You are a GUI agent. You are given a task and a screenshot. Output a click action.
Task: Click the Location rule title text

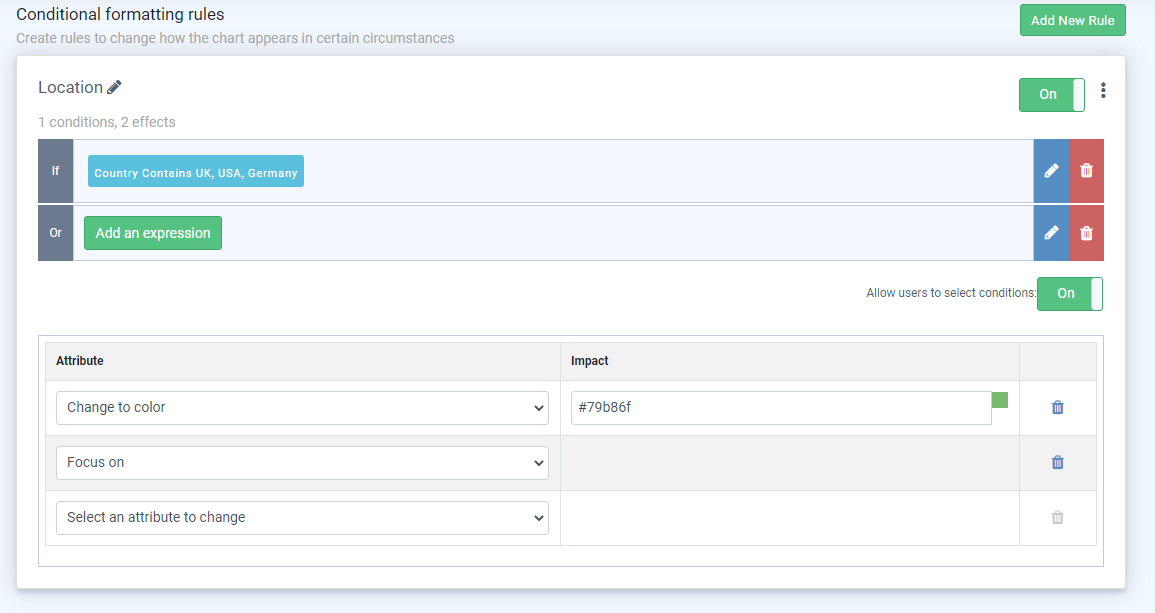[70, 88]
